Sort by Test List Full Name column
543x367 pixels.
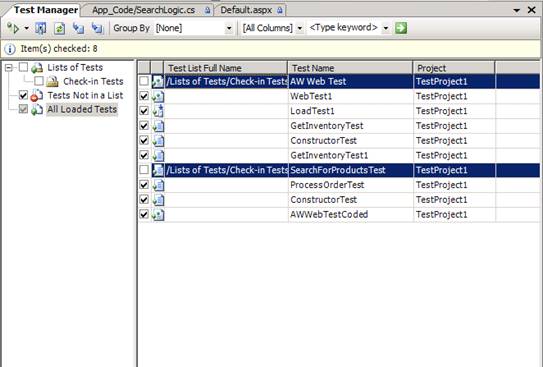[225, 68]
